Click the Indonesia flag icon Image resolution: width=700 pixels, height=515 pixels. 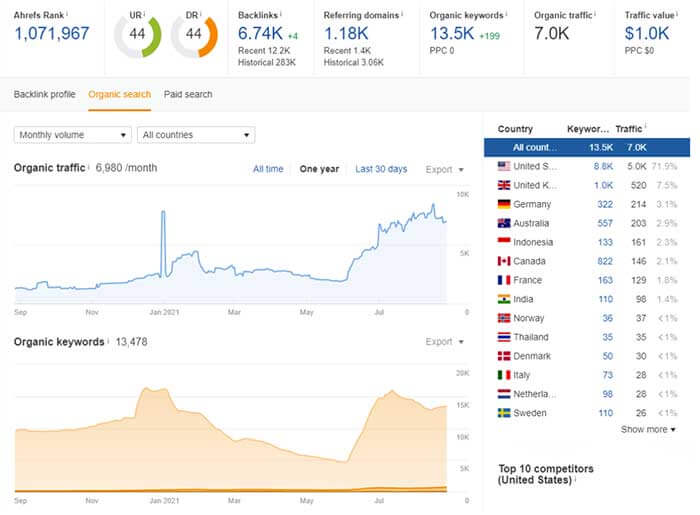click(504, 242)
